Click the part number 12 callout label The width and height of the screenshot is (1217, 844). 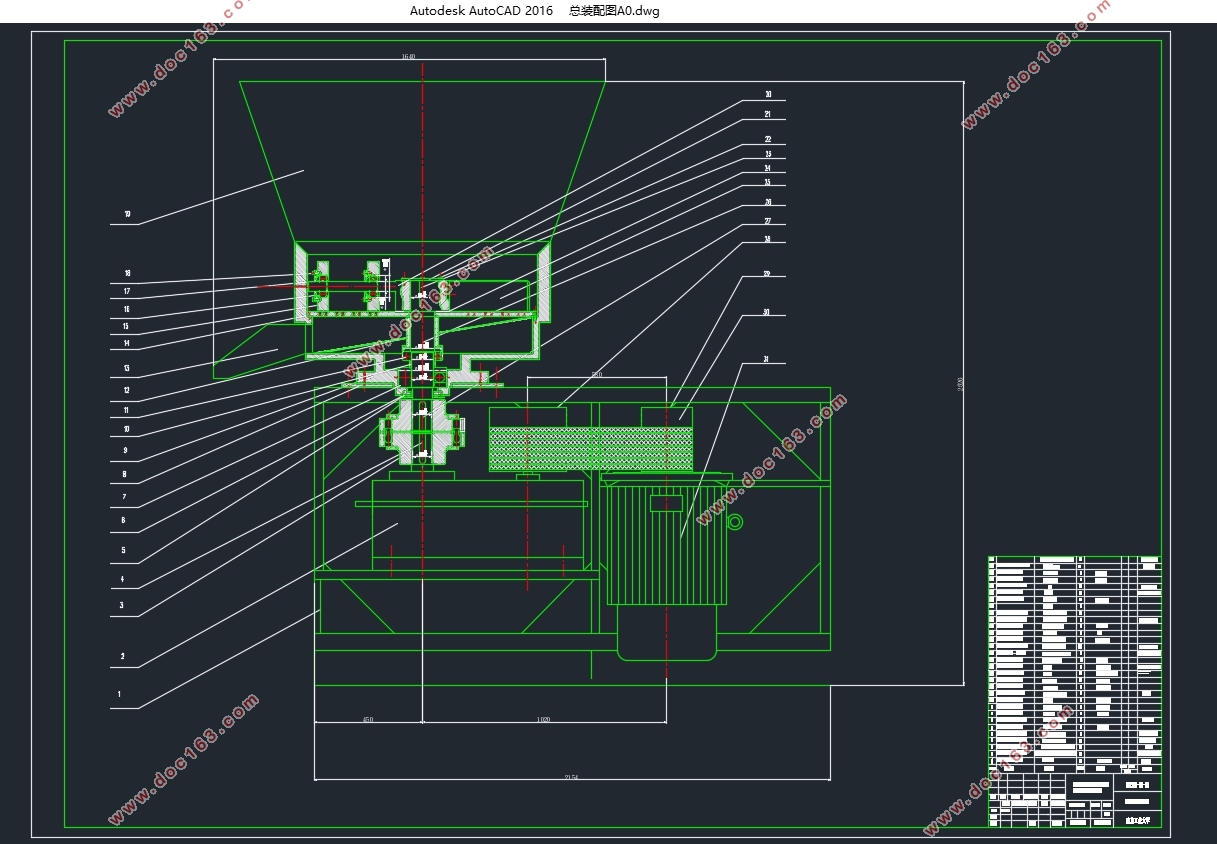(x=126, y=390)
